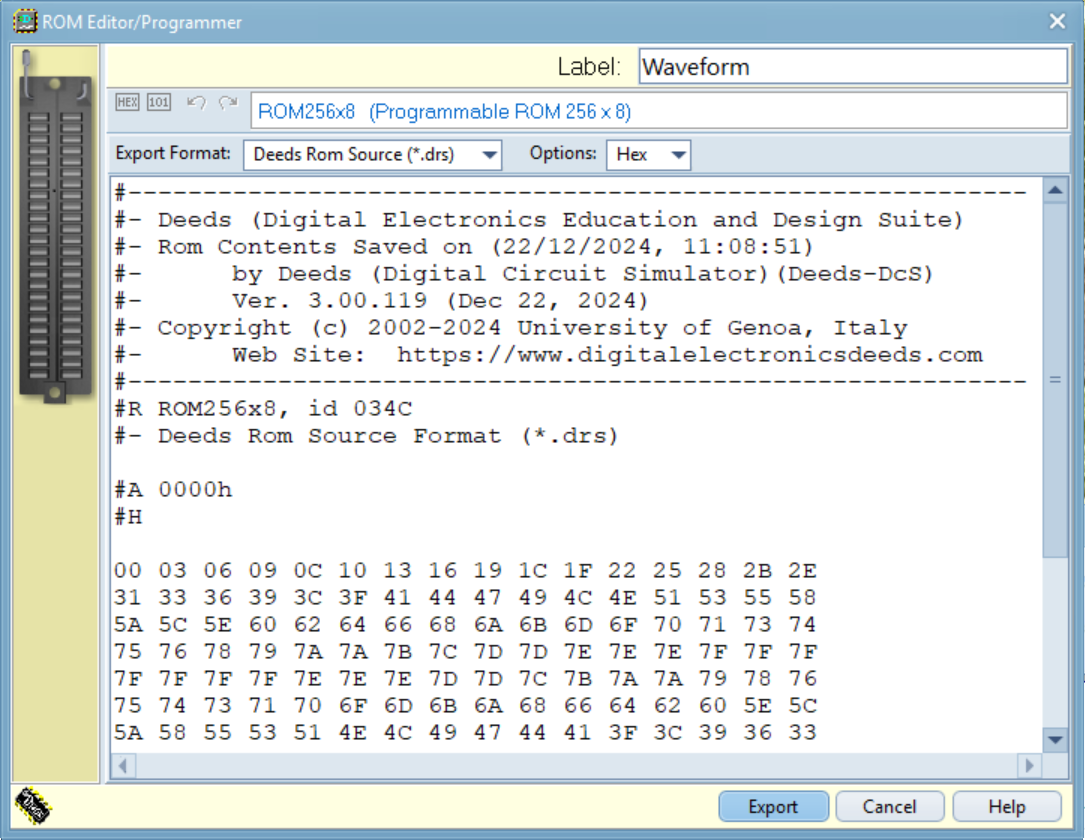Click the Web Site URL line
This screenshot has height=840, width=1085.
[x=549, y=355]
